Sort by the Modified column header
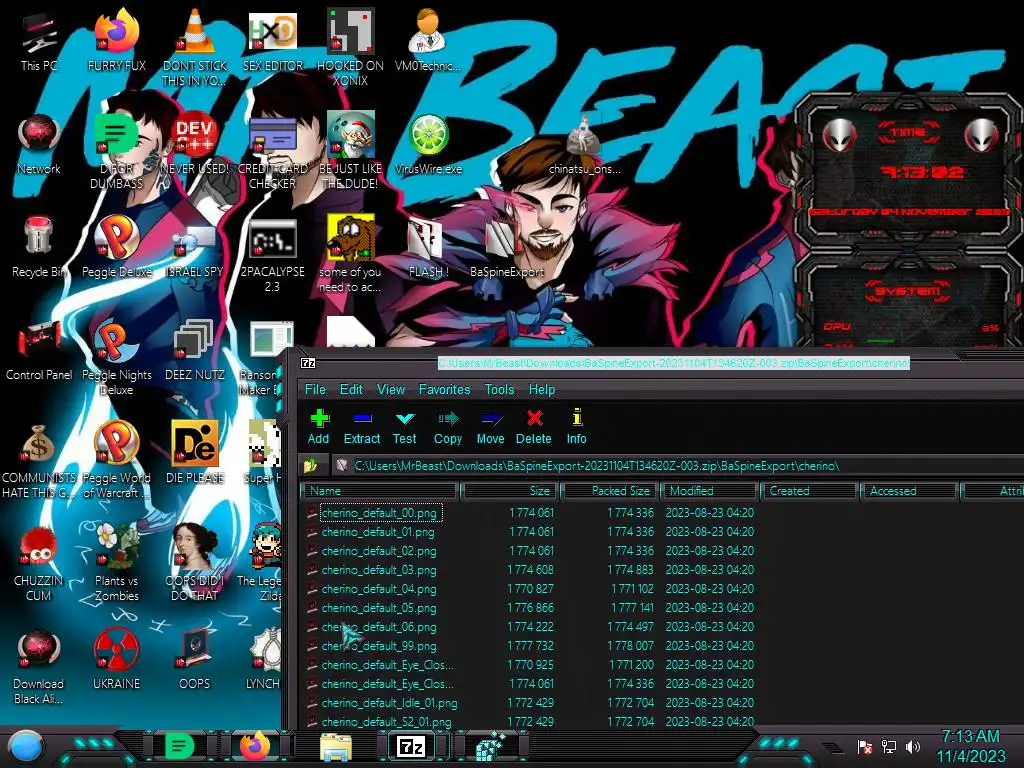Screen dimensions: 1024x768 click(x=710, y=491)
